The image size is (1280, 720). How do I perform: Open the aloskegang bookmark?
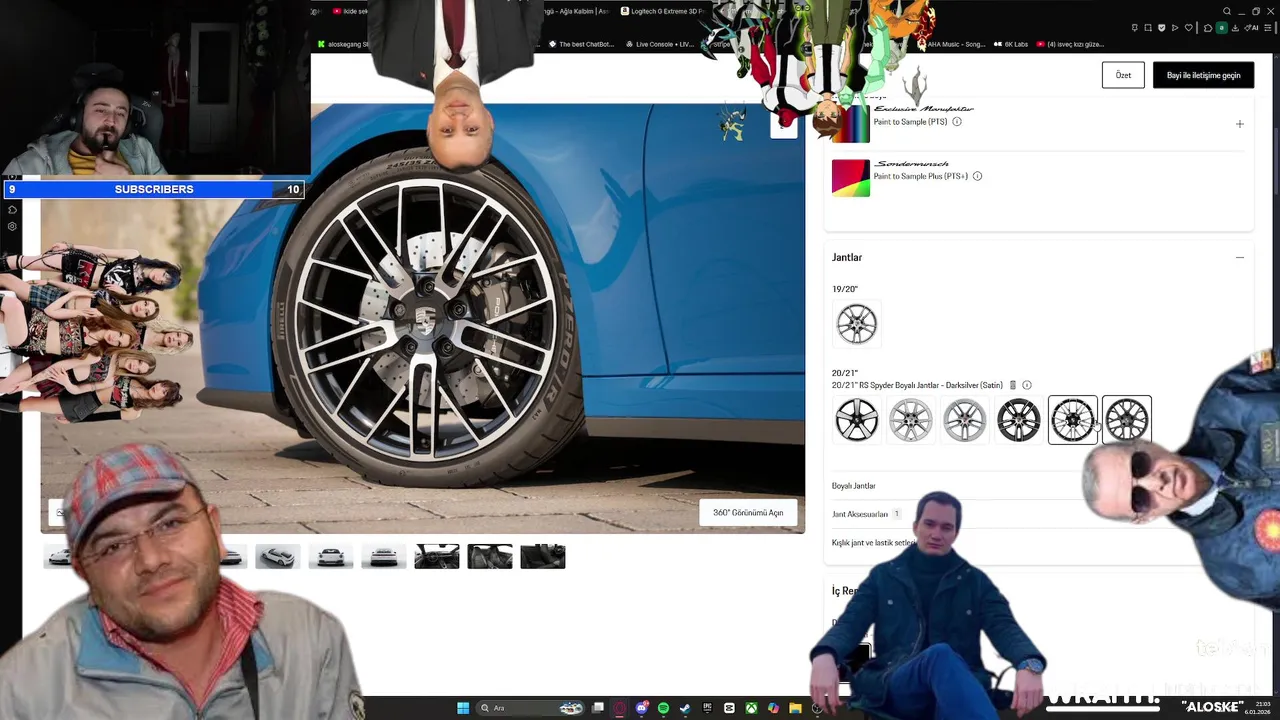click(343, 44)
